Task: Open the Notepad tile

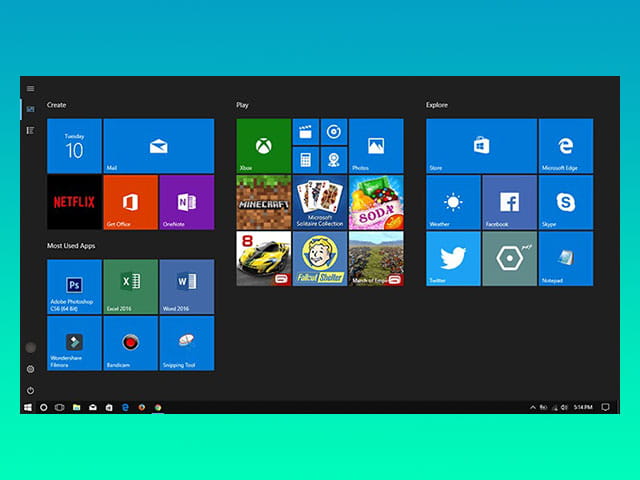Action: (566, 258)
